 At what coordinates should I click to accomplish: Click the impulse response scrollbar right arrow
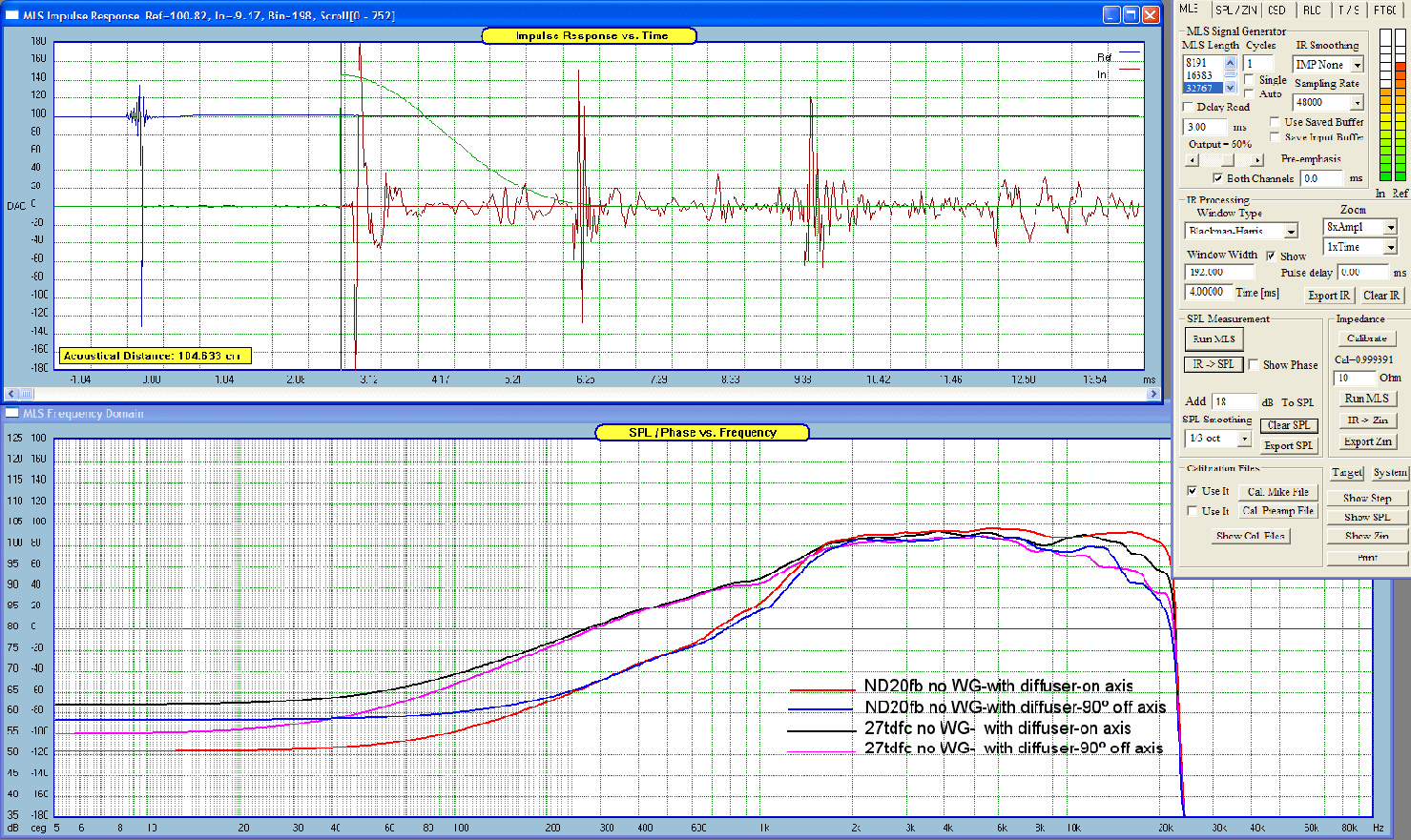pyautogui.click(x=1153, y=394)
